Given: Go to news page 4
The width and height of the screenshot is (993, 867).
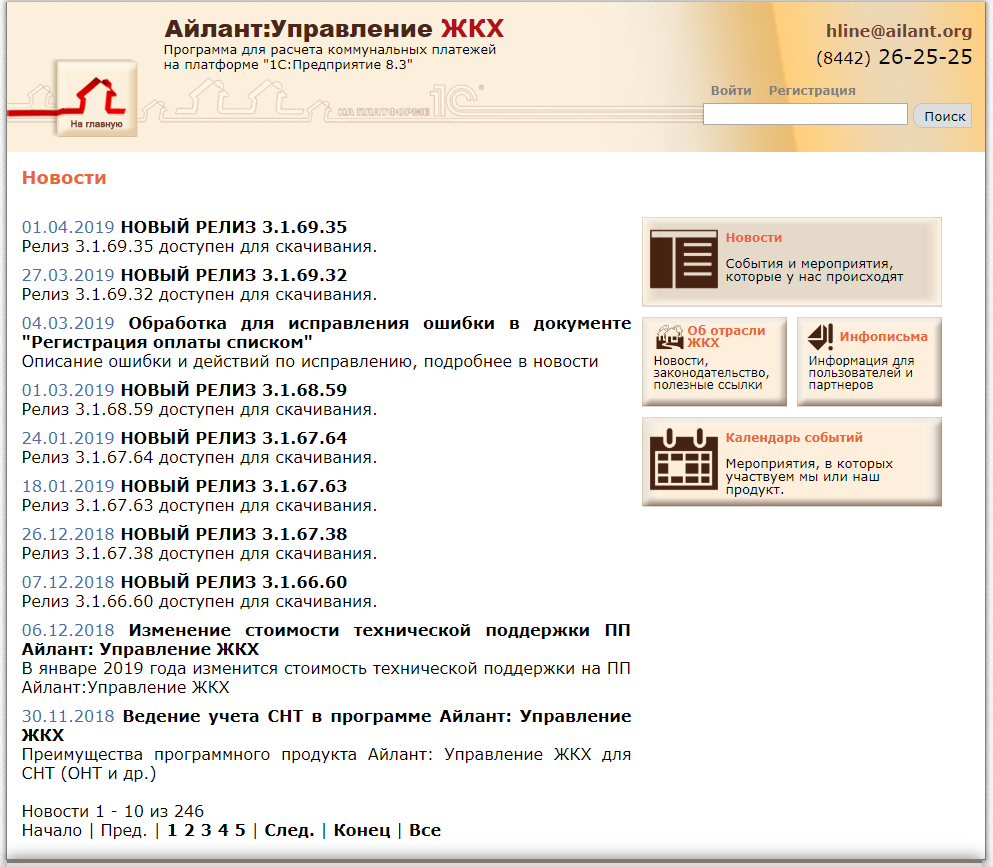Looking at the screenshot, I should [223, 830].
